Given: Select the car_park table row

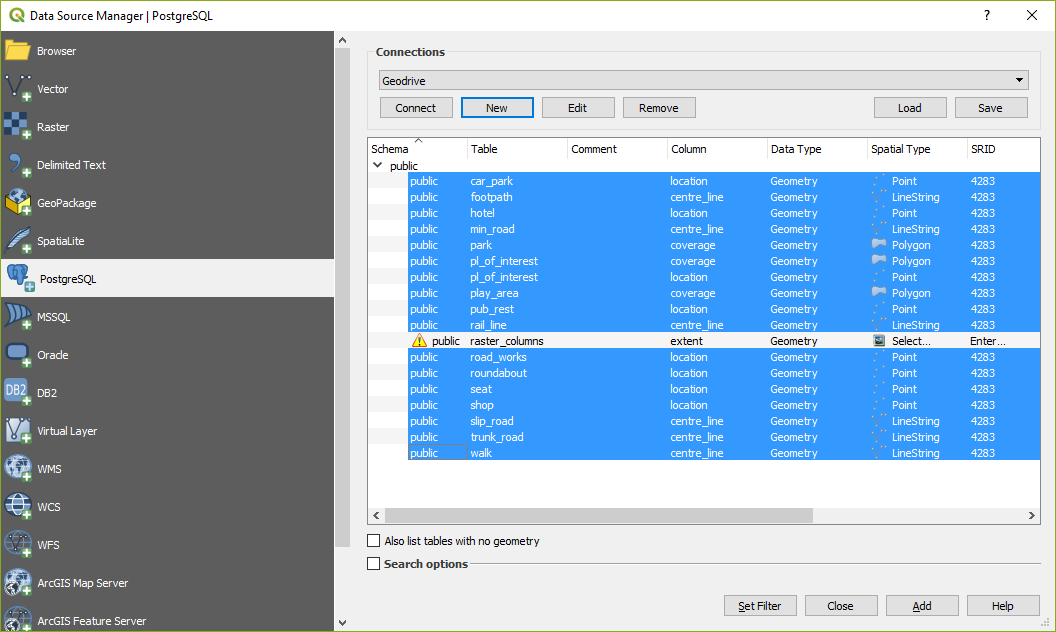Looking at the screenshot, I should coord(724,181).
